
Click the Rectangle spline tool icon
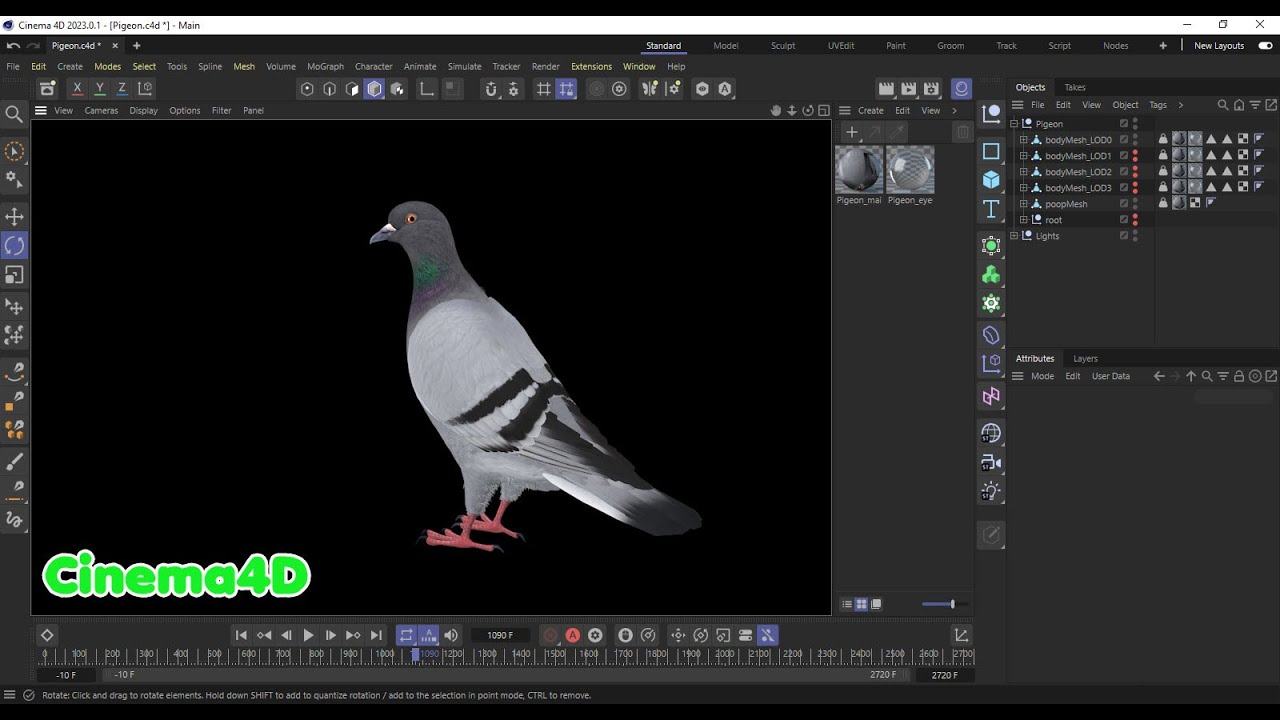pos(991,151)
